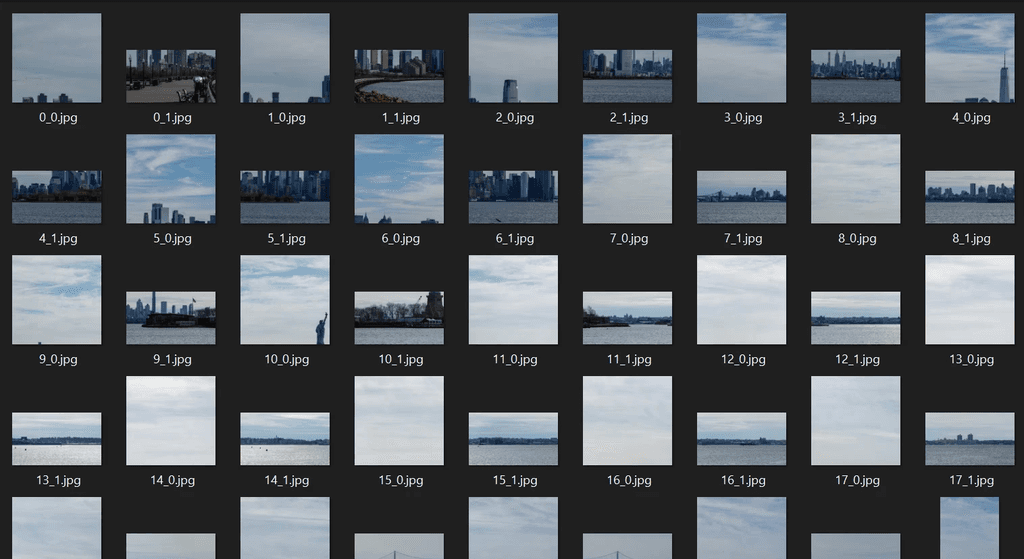Select the 1_0.jpg thumbnail image
1024x559 pixels.
click(285, 58)
